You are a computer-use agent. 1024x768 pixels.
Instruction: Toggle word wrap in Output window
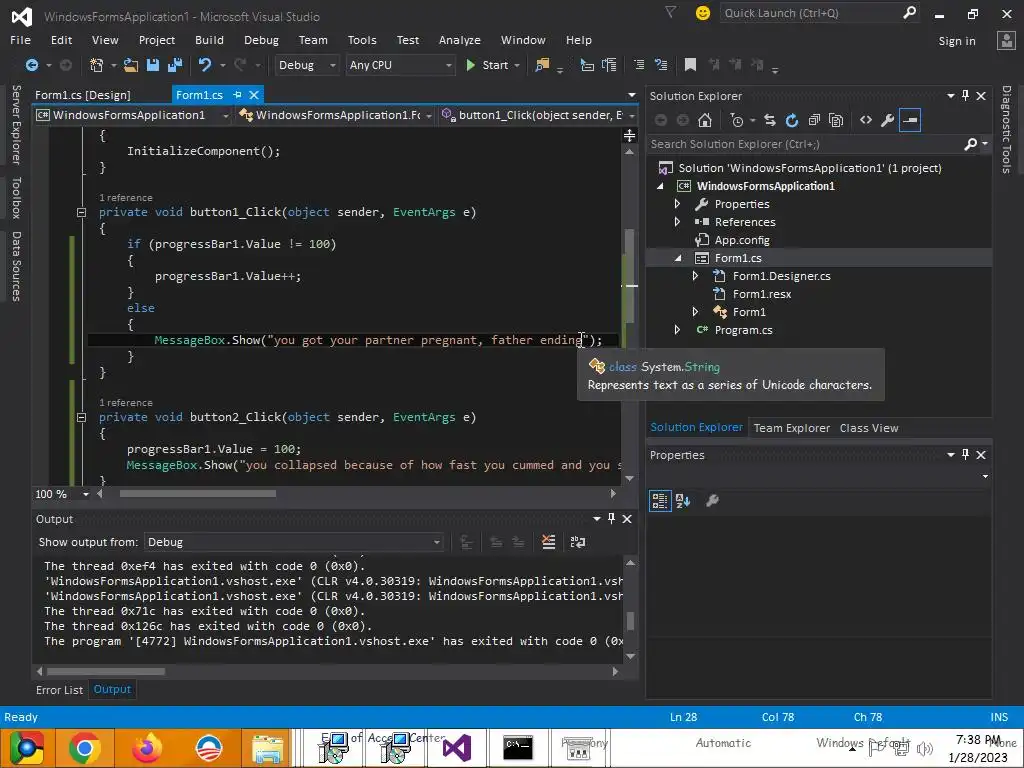click(578, 541)
